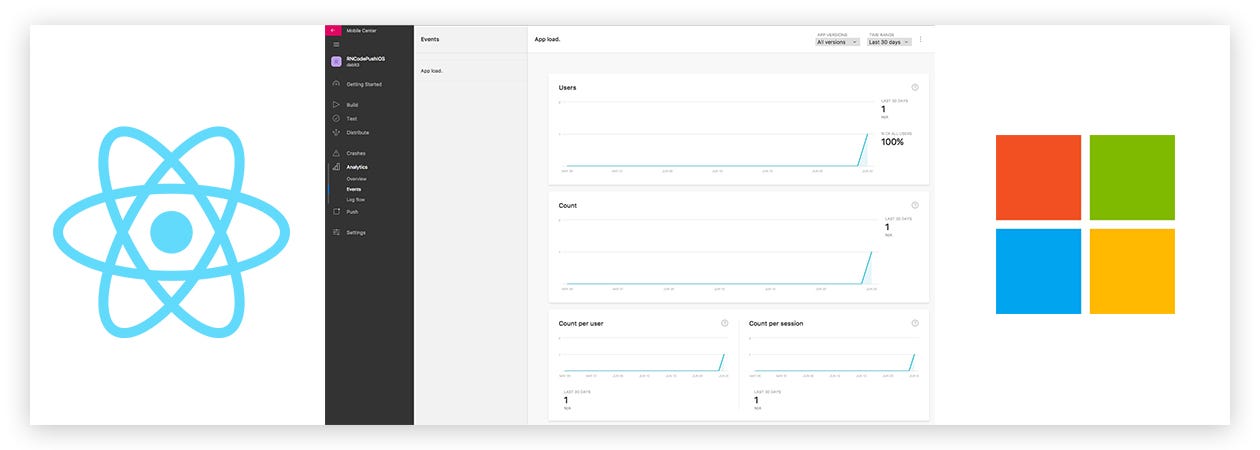1260x450 pixels.
Task: Click the Count per user chart
Action: point(643,357)
